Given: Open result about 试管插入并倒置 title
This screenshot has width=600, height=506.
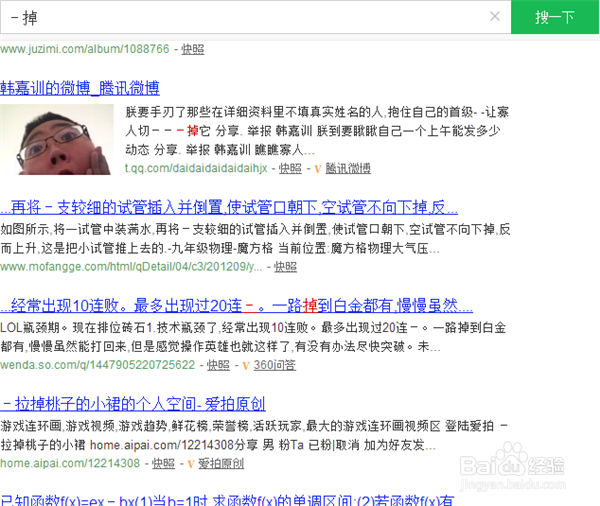Looking at the screenshot, I should 229,207.
